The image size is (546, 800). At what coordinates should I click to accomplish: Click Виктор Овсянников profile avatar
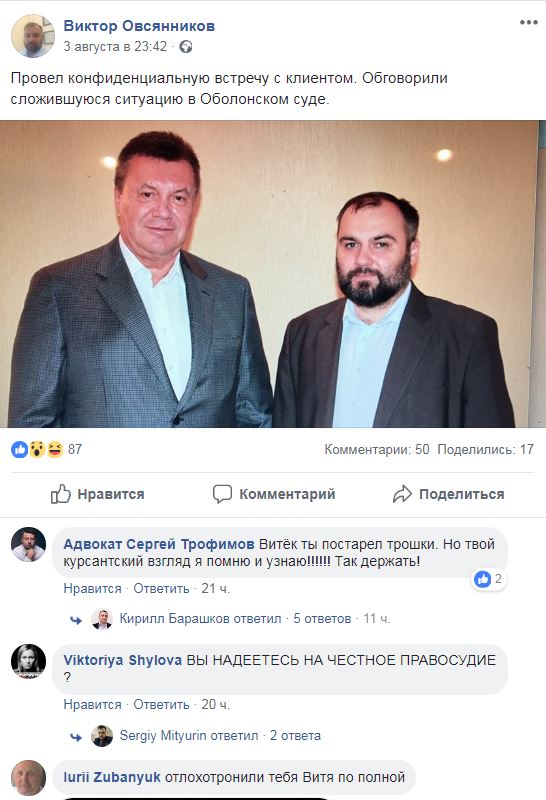[33, 36]
